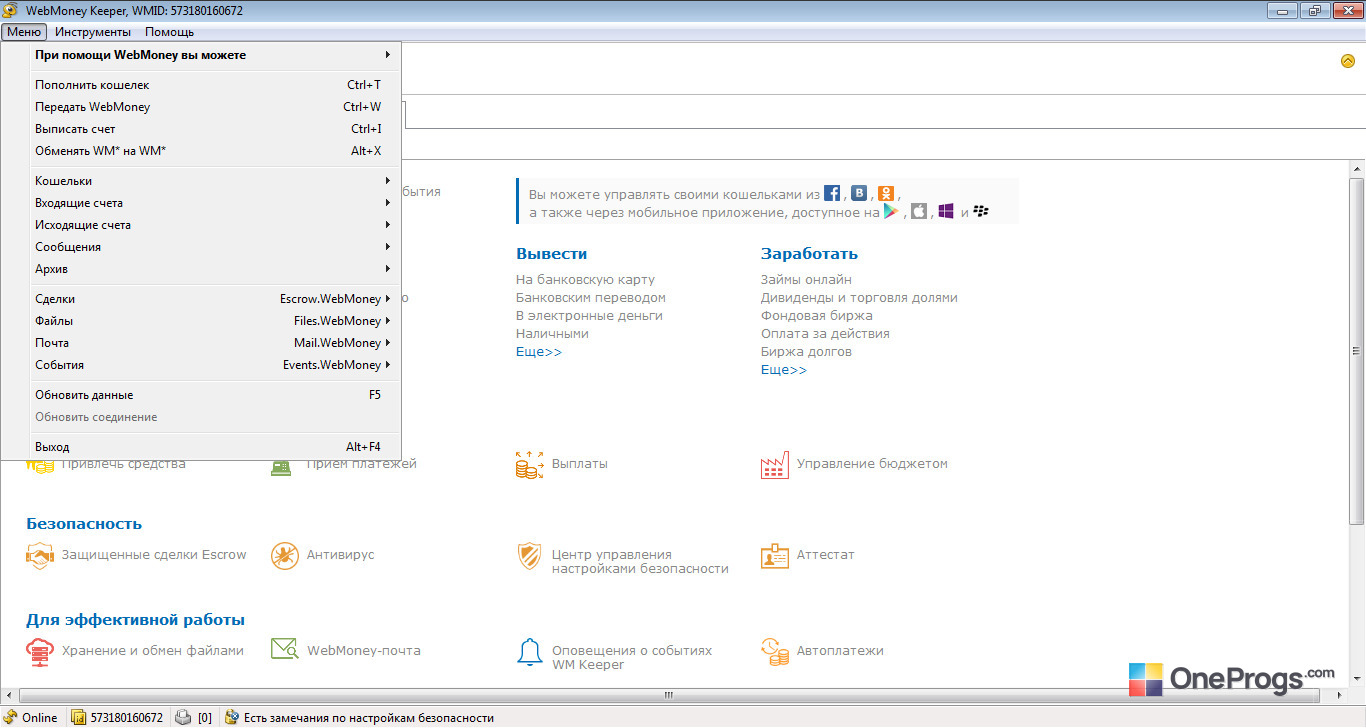Follow the Банковским переводом link

(x=591, y=298)
